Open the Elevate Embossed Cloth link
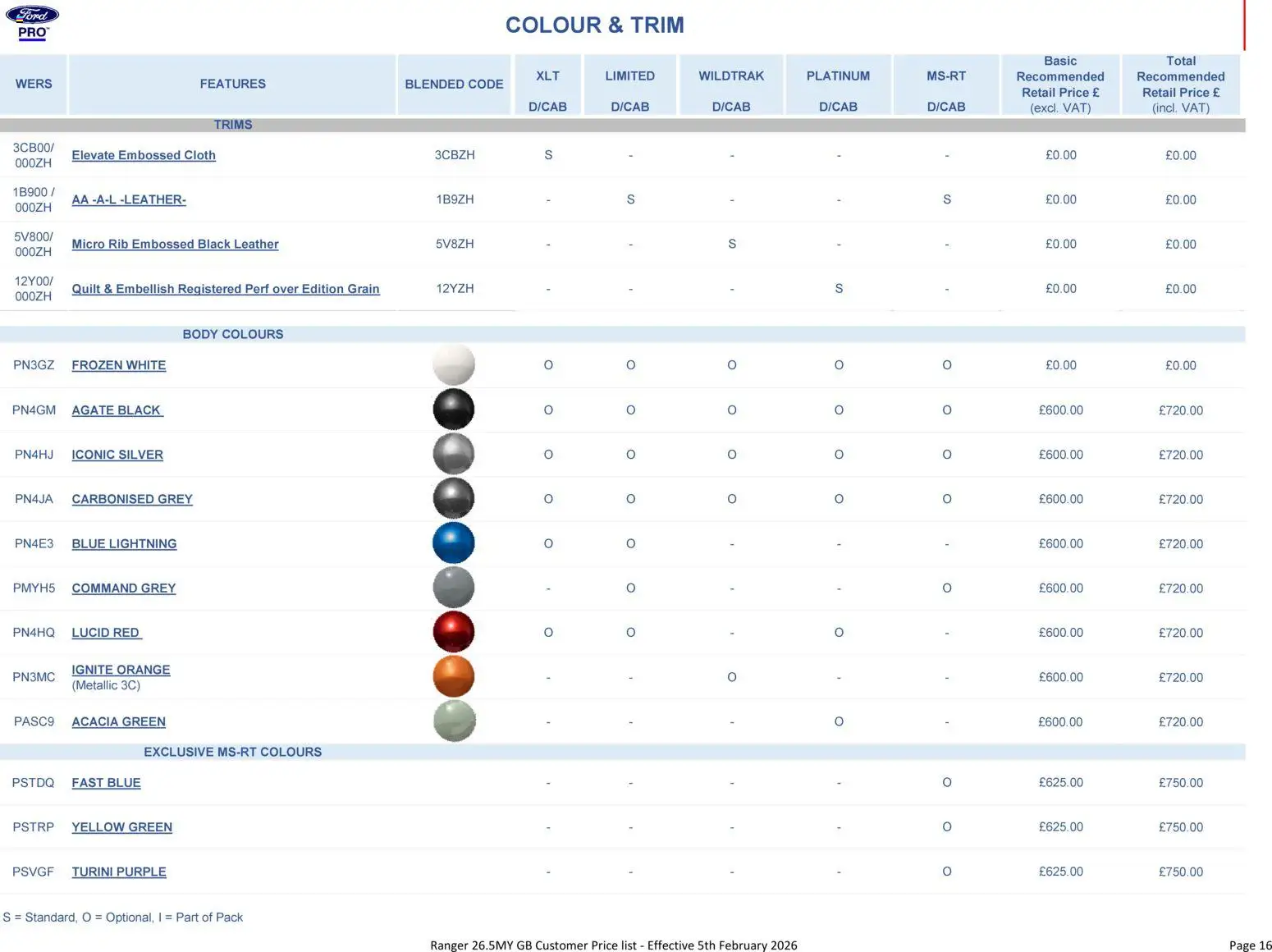Image resolution: width=1272 pixels, height=952 pixels. click(144, 155)
